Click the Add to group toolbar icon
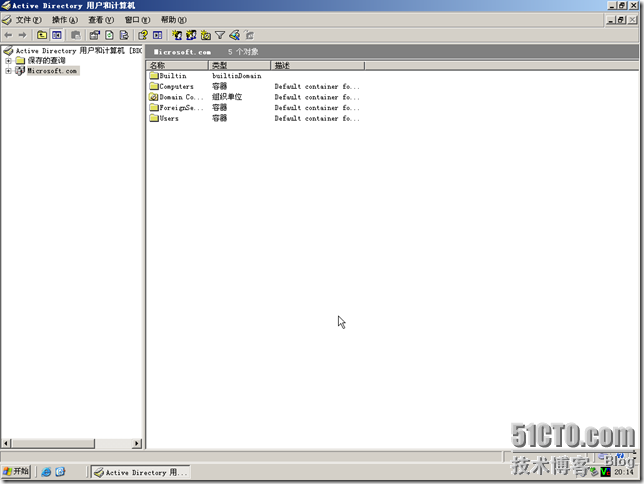The height and width of the screenshot is (484, 644). pos(249,35)
